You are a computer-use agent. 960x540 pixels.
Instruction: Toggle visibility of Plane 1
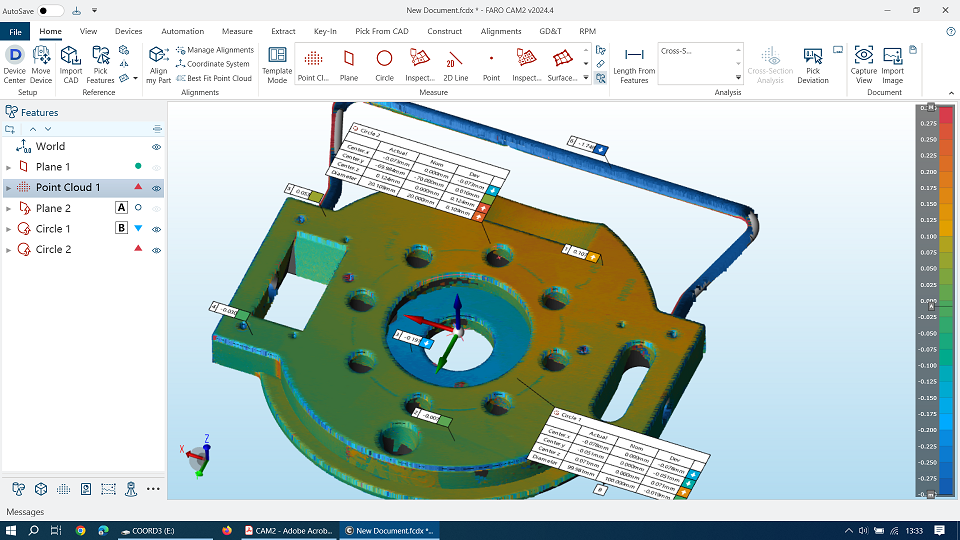(157, 168)
